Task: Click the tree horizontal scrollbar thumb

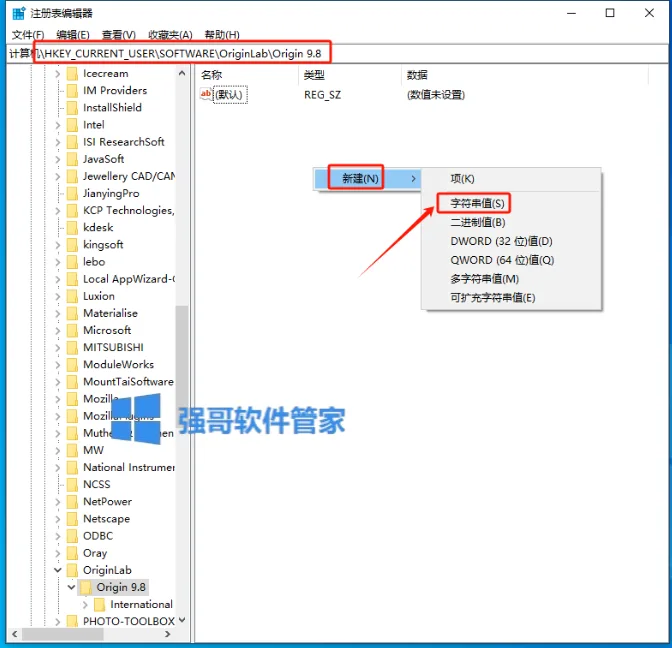Action: [63, 634]
